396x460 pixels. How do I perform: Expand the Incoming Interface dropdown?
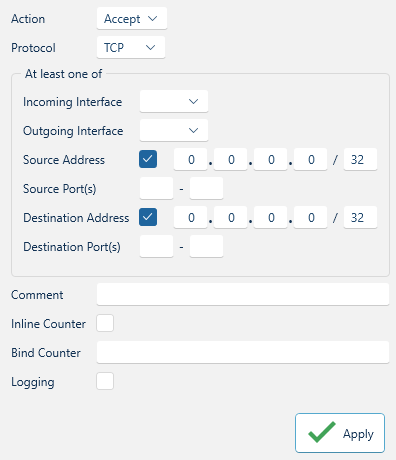(x=174, y=101)
